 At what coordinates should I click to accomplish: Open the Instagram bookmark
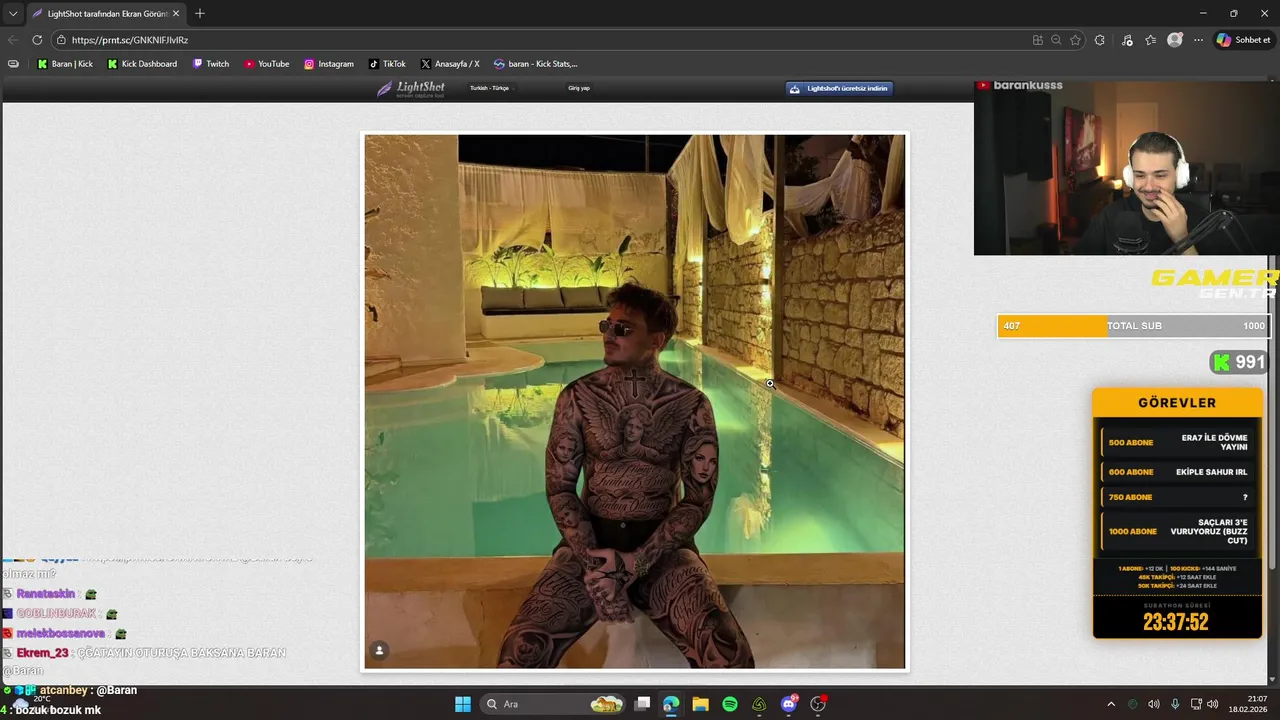[329, 64]
